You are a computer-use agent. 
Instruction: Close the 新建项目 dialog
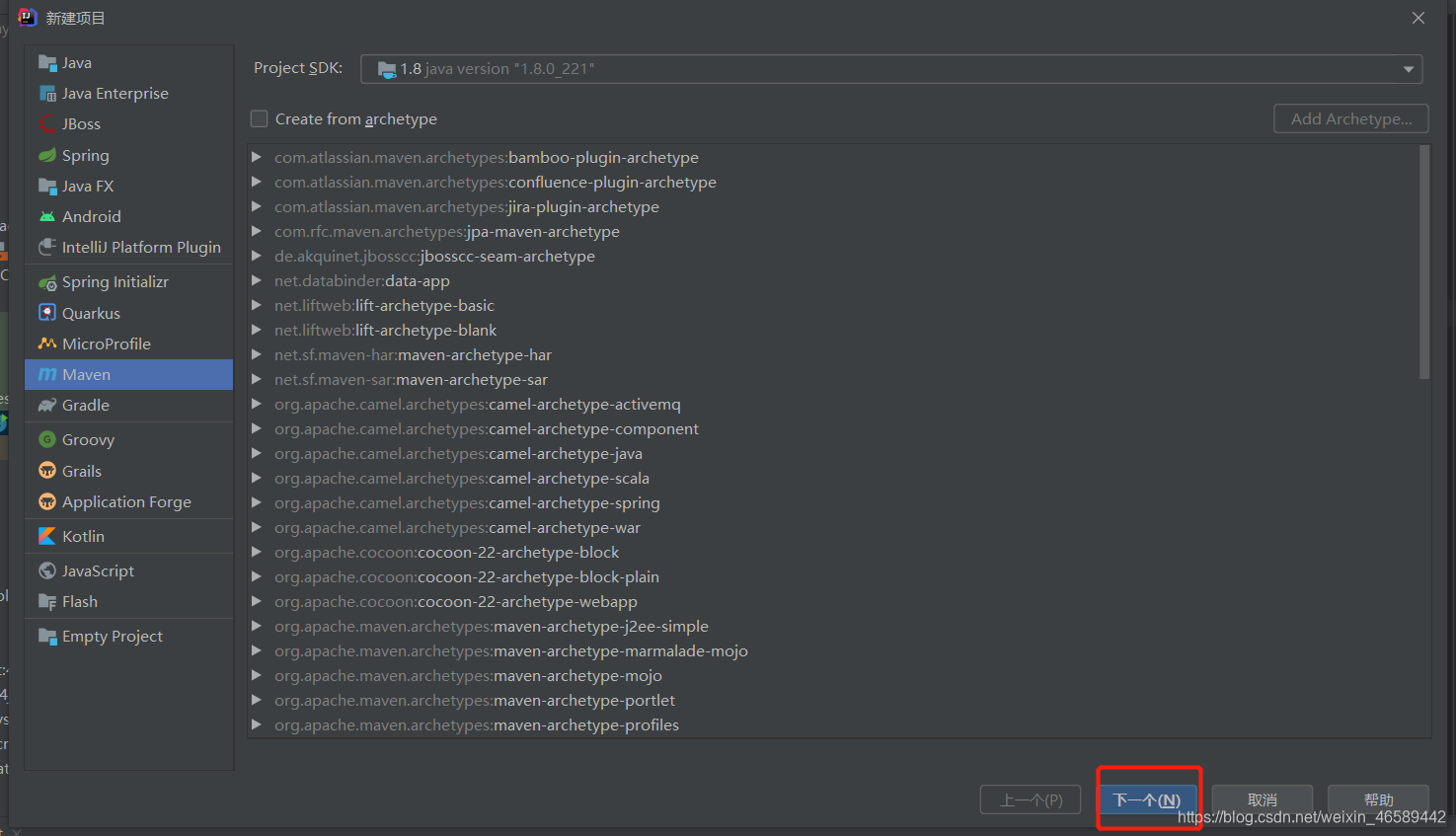[x=1418, y=18]
